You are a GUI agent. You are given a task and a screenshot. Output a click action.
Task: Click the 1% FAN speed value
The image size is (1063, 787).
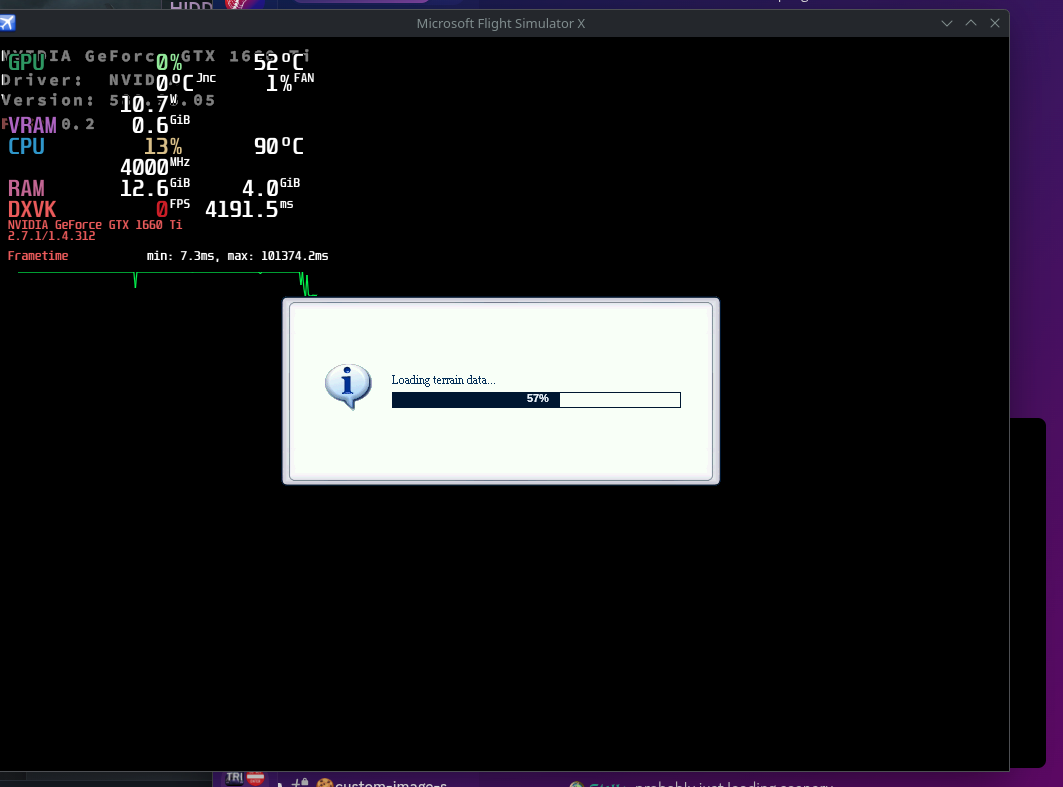290,83
